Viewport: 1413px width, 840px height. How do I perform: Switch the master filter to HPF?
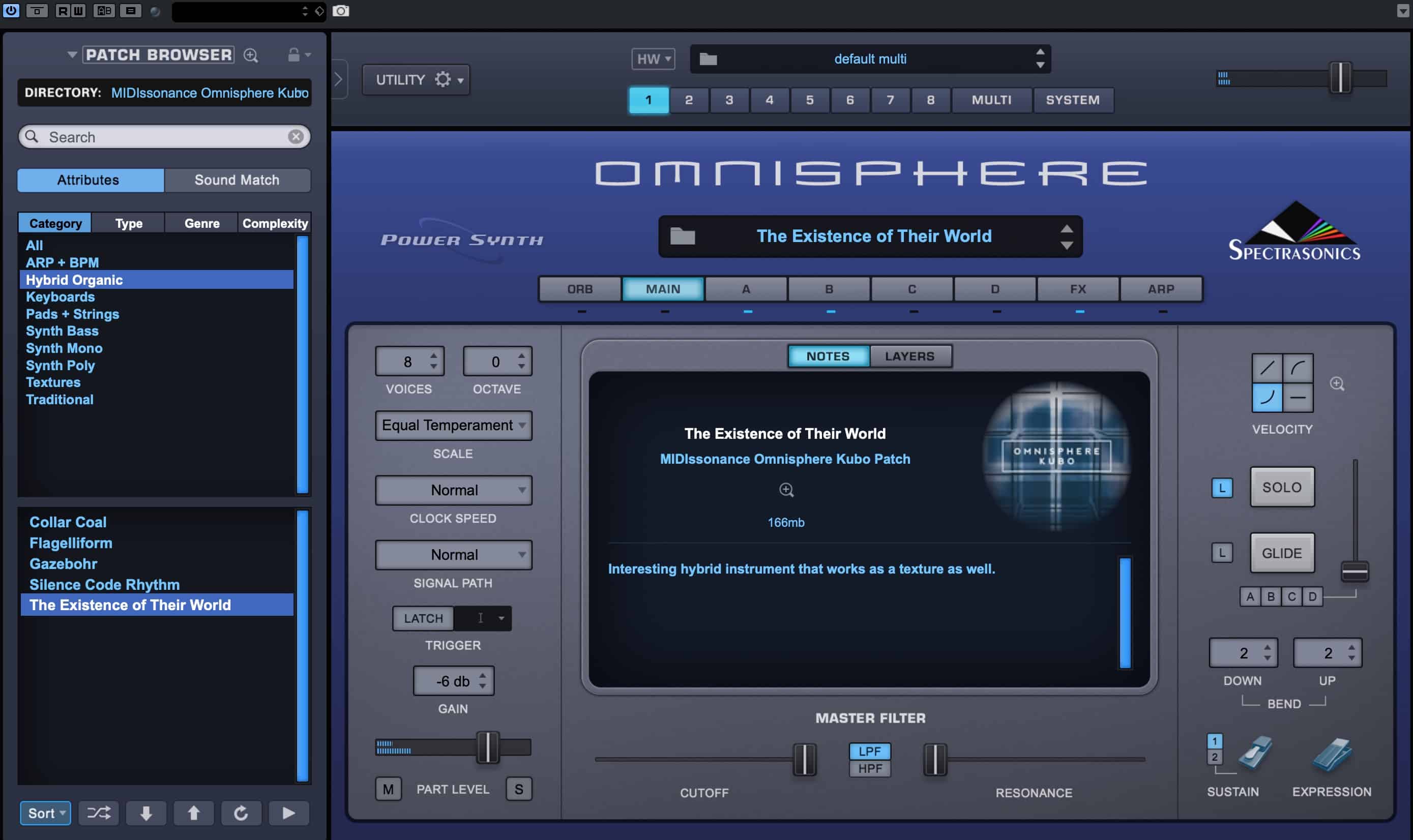click(870, 768)
